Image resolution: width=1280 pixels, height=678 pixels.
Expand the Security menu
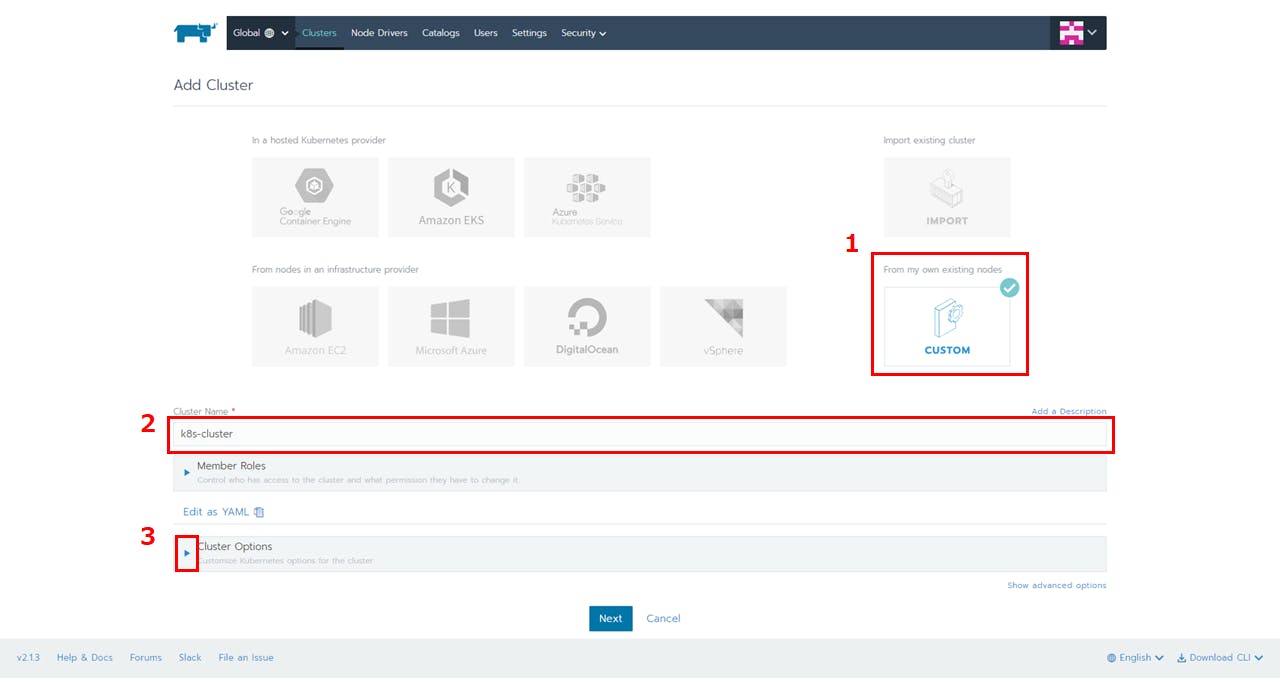pos(583,33)
